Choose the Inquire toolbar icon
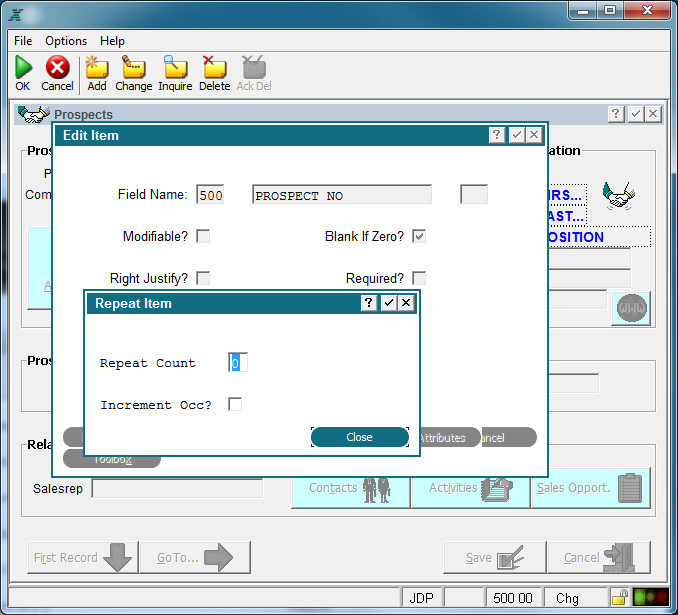 click(x=175, y=67)
